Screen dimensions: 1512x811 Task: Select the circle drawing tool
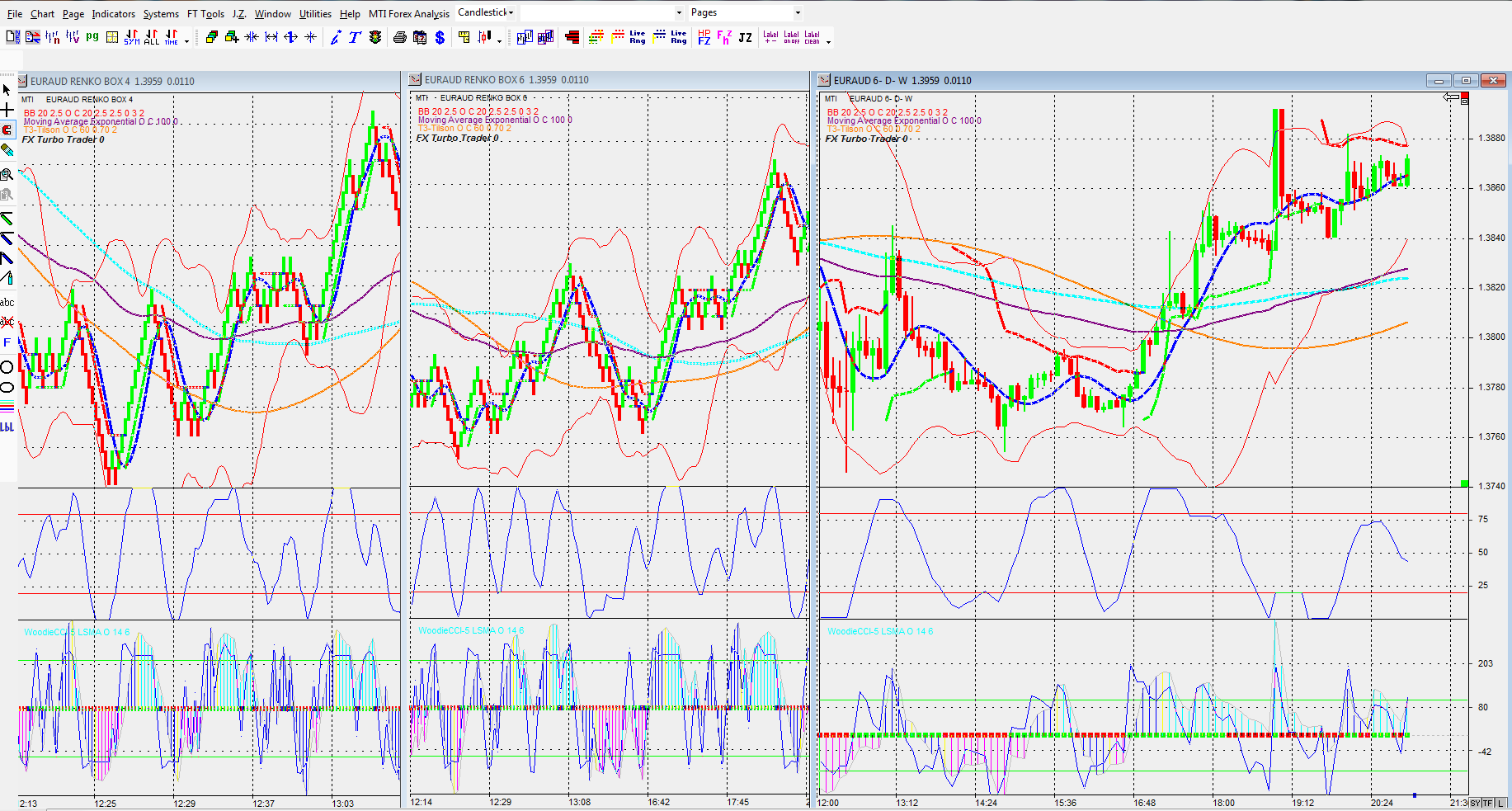7,367
